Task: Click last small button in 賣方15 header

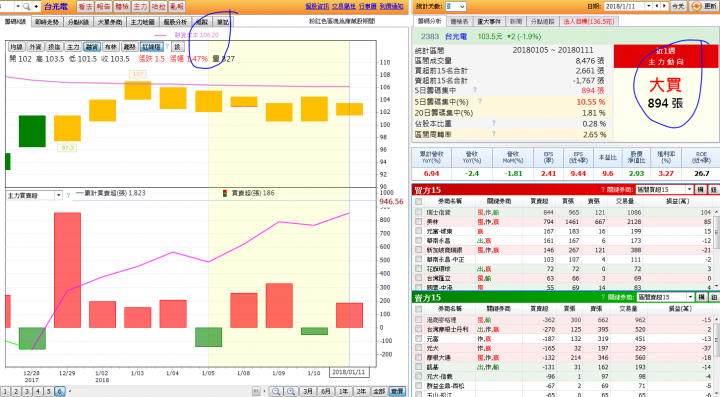Action: tap(714, 297)
